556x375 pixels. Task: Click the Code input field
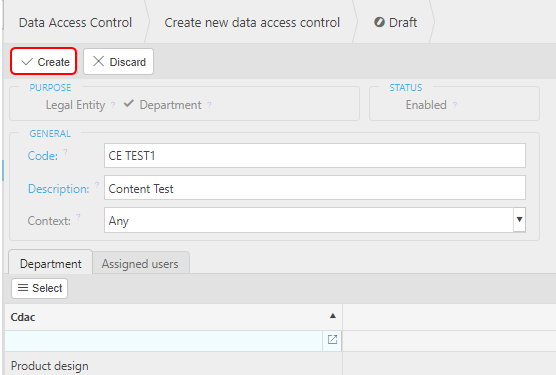[x=315, y=156]
